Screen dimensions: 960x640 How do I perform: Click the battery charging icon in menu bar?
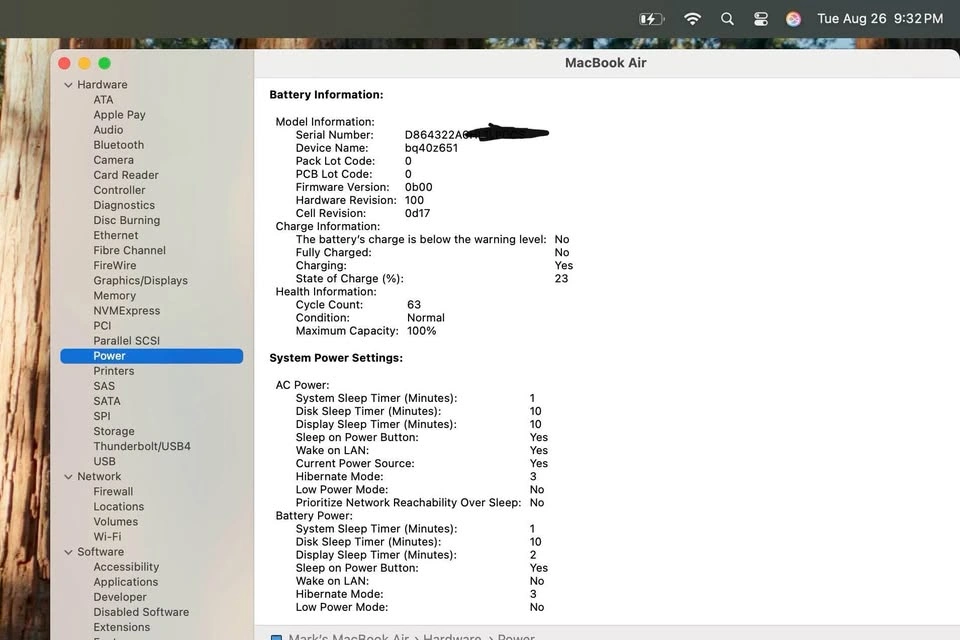tap(651, 19)
